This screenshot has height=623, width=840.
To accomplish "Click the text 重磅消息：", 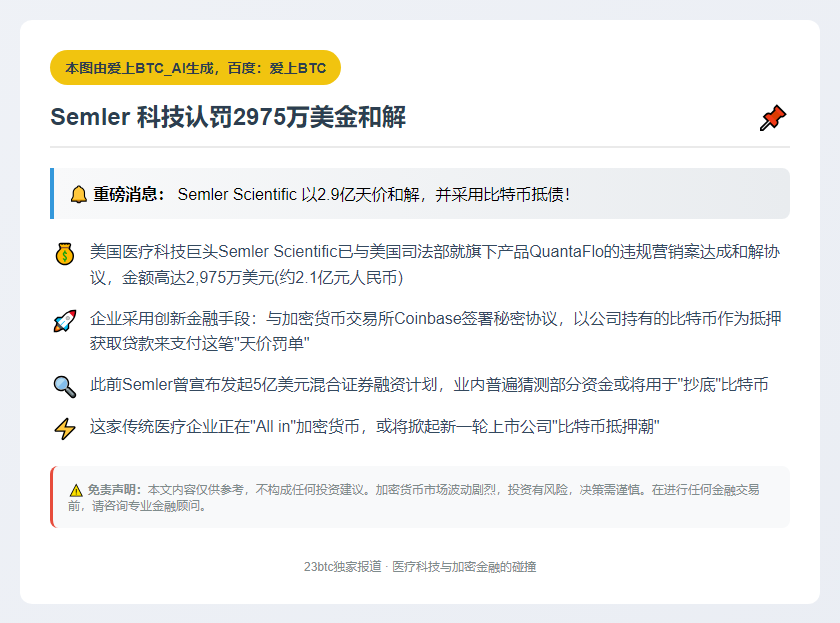I will point(129,194).
